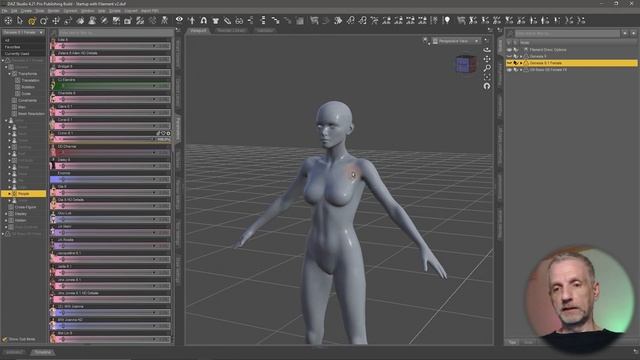Click the magnet-shaped toolbar icon
Image resolution: width=640 pixels, height=360 pixels.
pos(203,20)
